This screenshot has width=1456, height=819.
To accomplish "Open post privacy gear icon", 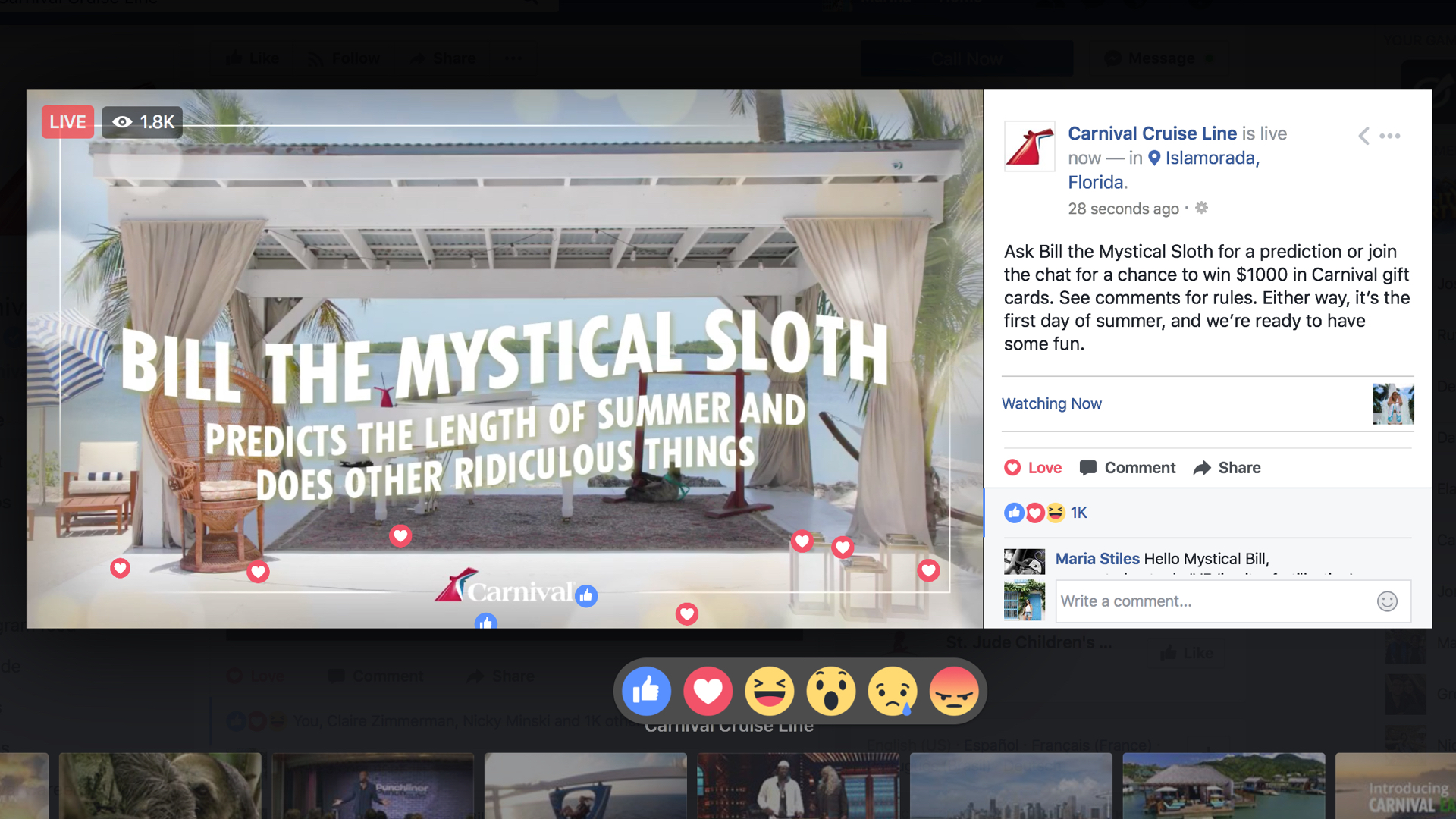I will click(1201, 208).
